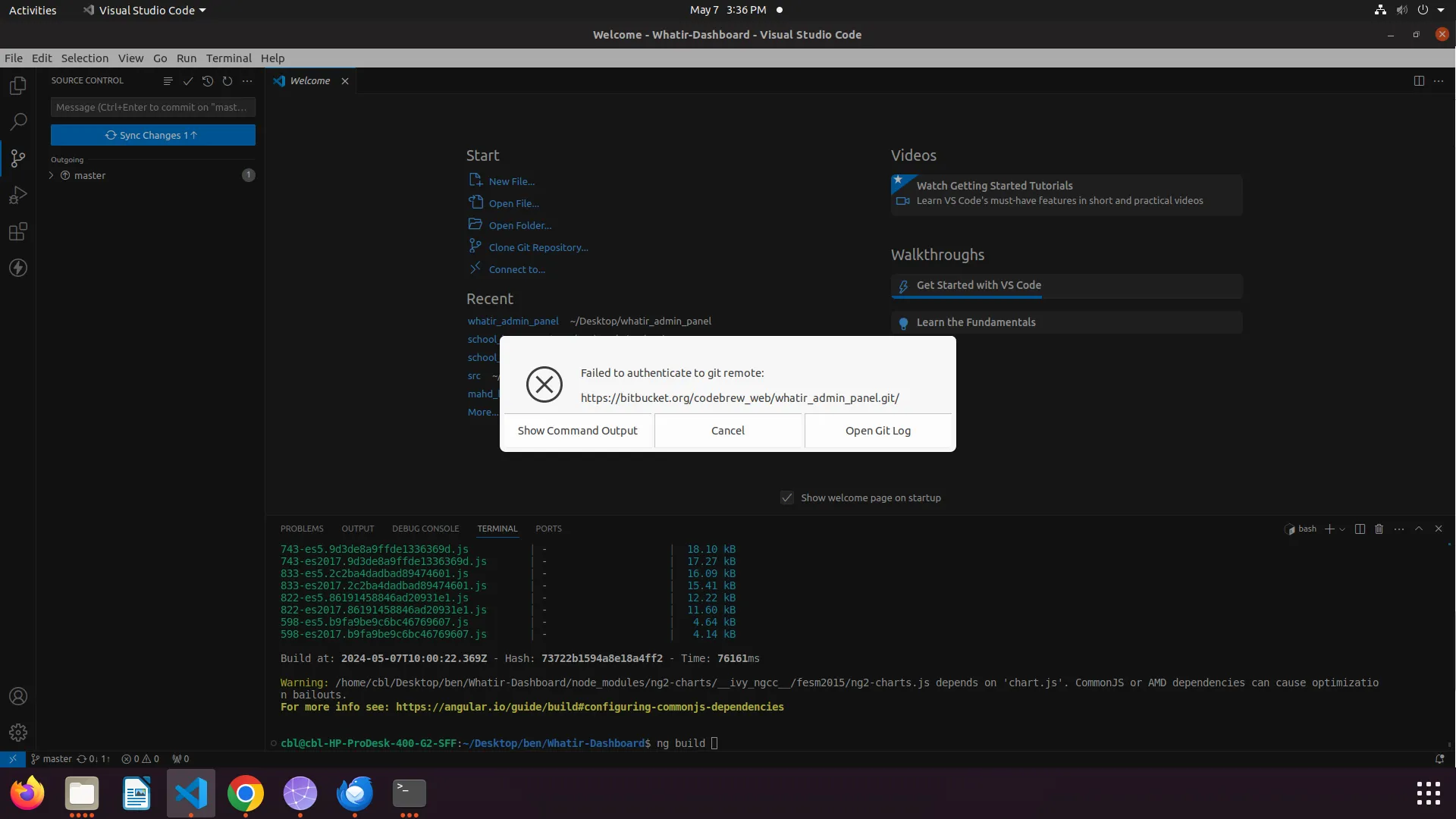Open the Manage gear icon
Screen dimensions: 1456x819
click(18, 733)
